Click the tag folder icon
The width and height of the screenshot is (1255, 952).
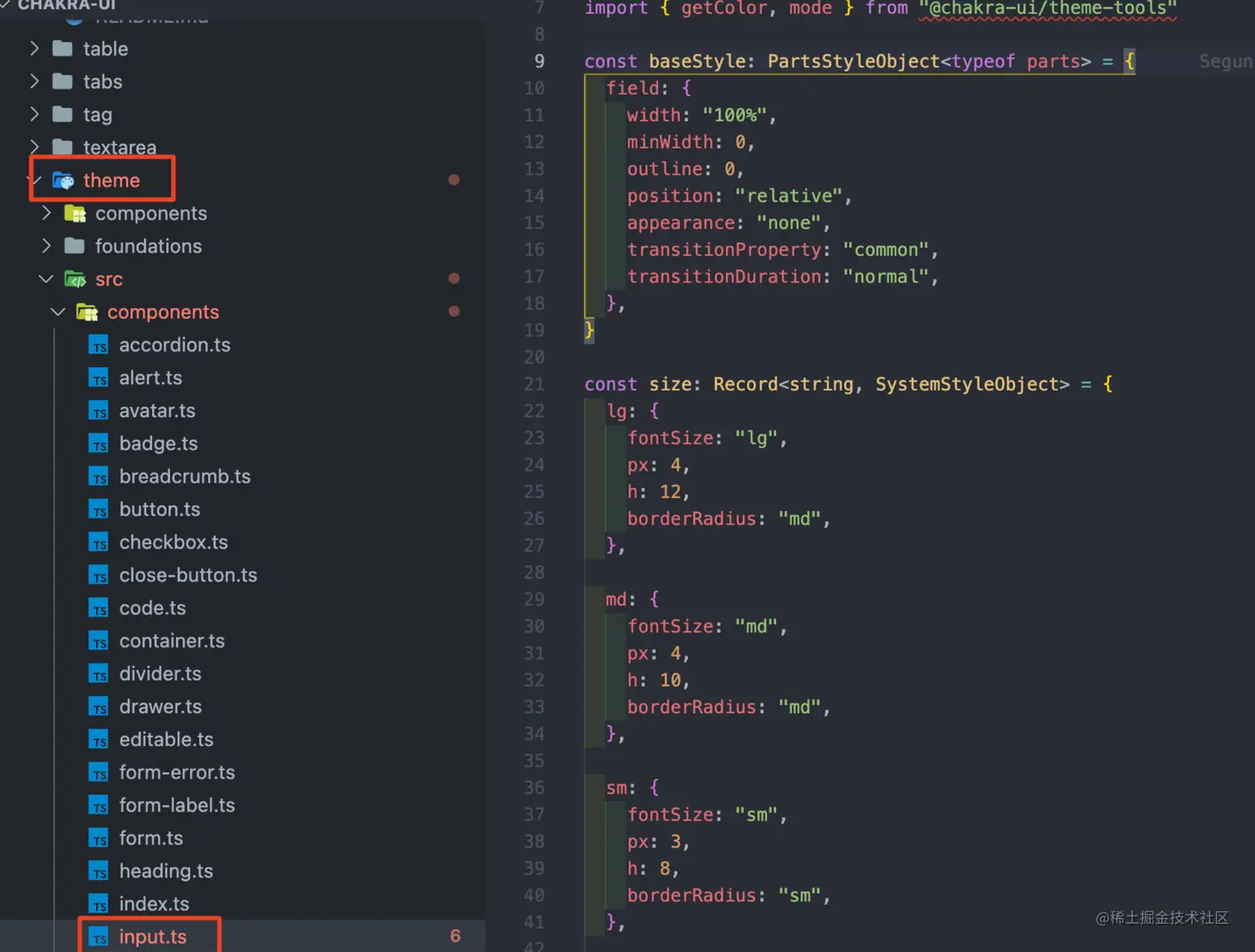point(62,114)
